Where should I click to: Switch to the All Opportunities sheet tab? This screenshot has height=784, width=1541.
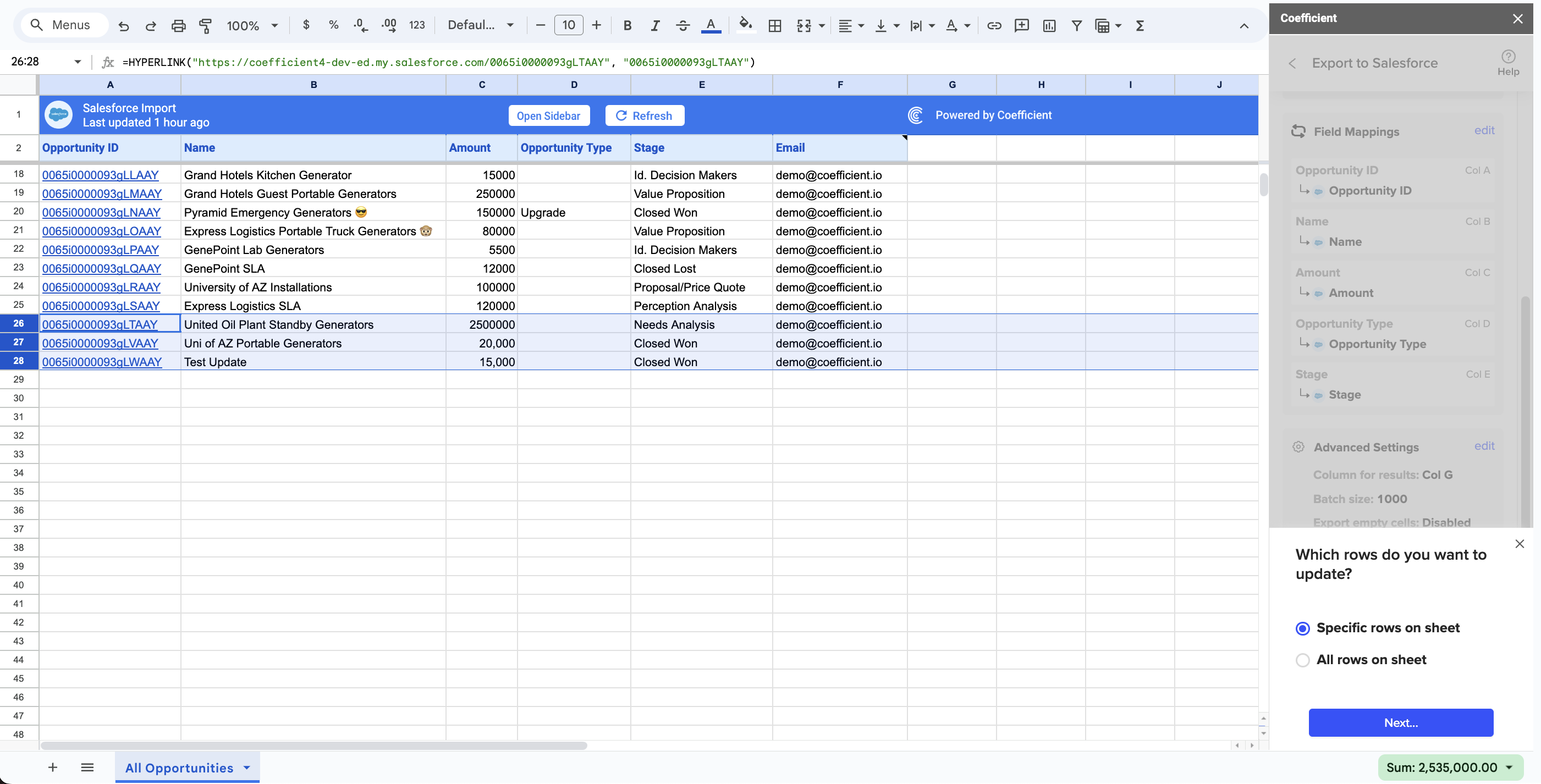coord(178,768)
